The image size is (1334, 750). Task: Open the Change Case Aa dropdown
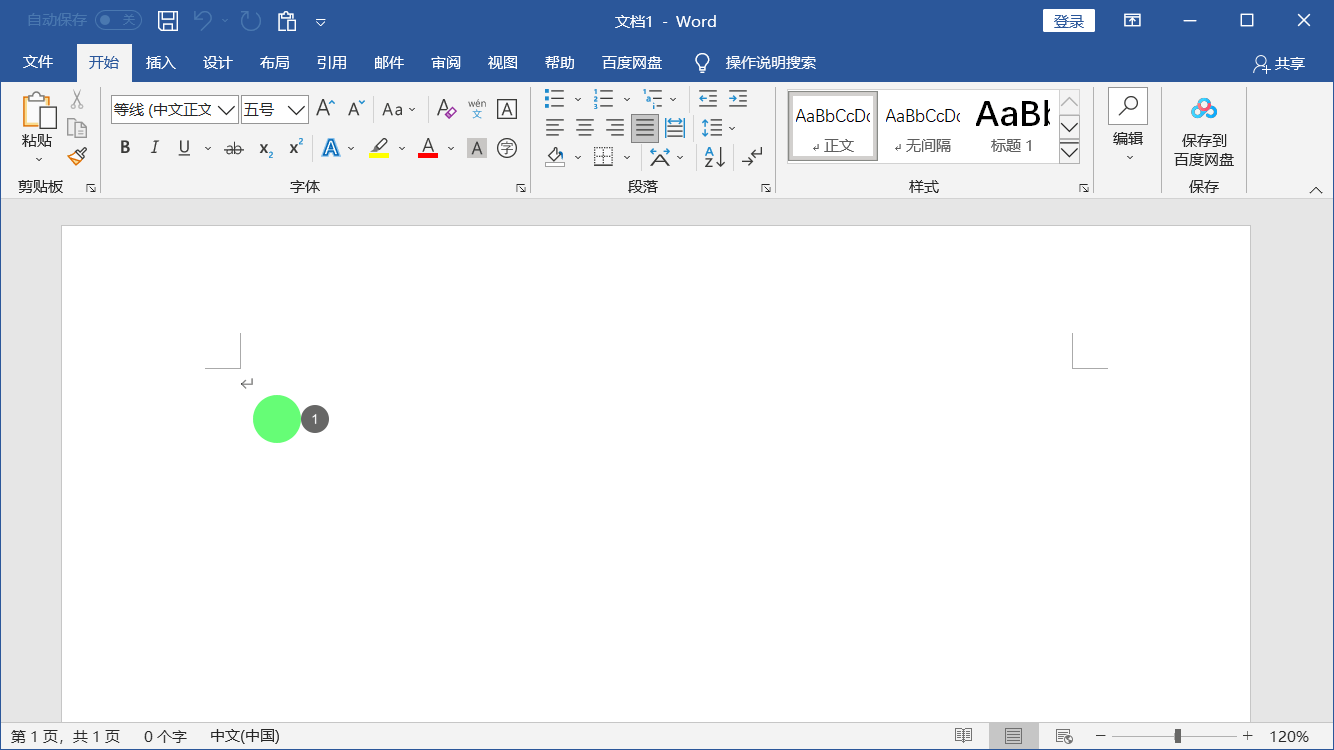399,109
